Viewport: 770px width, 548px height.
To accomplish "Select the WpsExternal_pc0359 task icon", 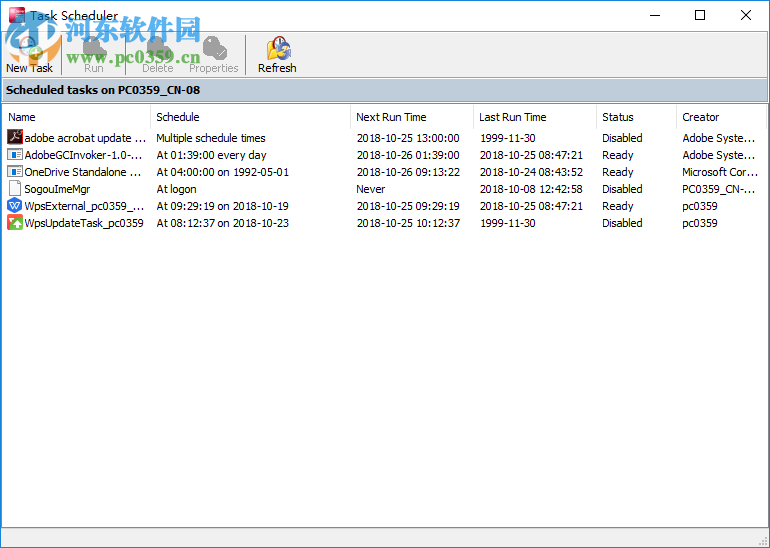I will tap(15, 206).
